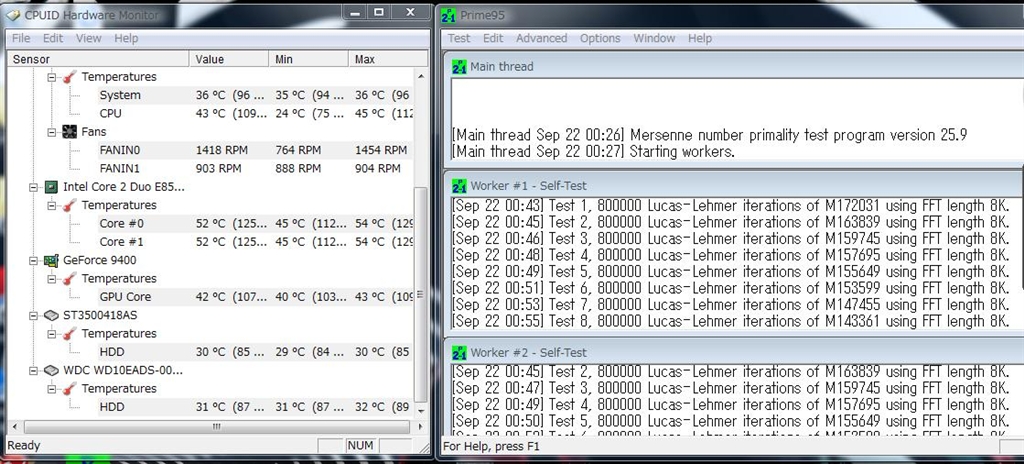Image resolution: width=1024 pixels, height=464 pixels.
Task: Open View menu in Hardware Monitor
Action: coord(88,39)
